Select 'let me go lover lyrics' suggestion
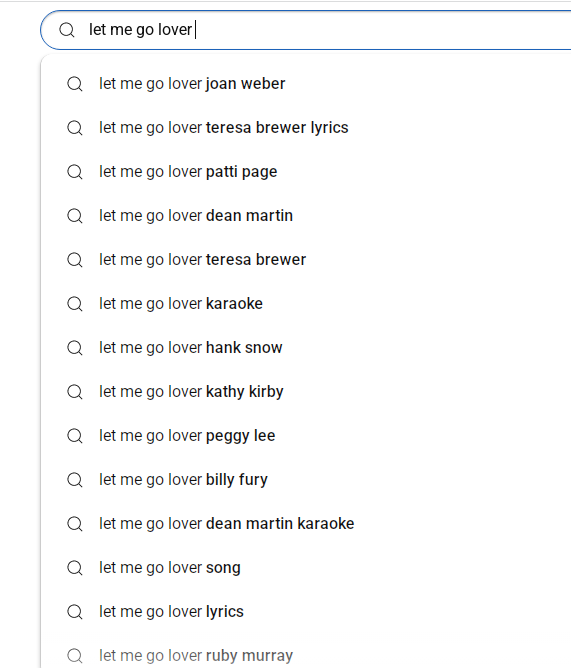The width and height of the screenshot is (571, 668). [306, 612]
